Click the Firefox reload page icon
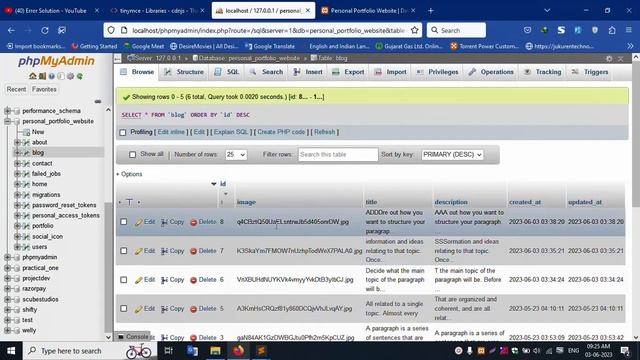Image resolution: width=640 pixels, height=360 pixels. [45, 30]
